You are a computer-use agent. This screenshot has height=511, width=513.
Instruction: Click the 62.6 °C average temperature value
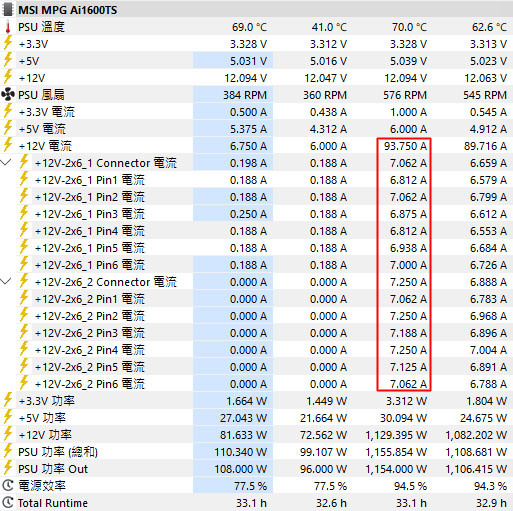[489, 27]
